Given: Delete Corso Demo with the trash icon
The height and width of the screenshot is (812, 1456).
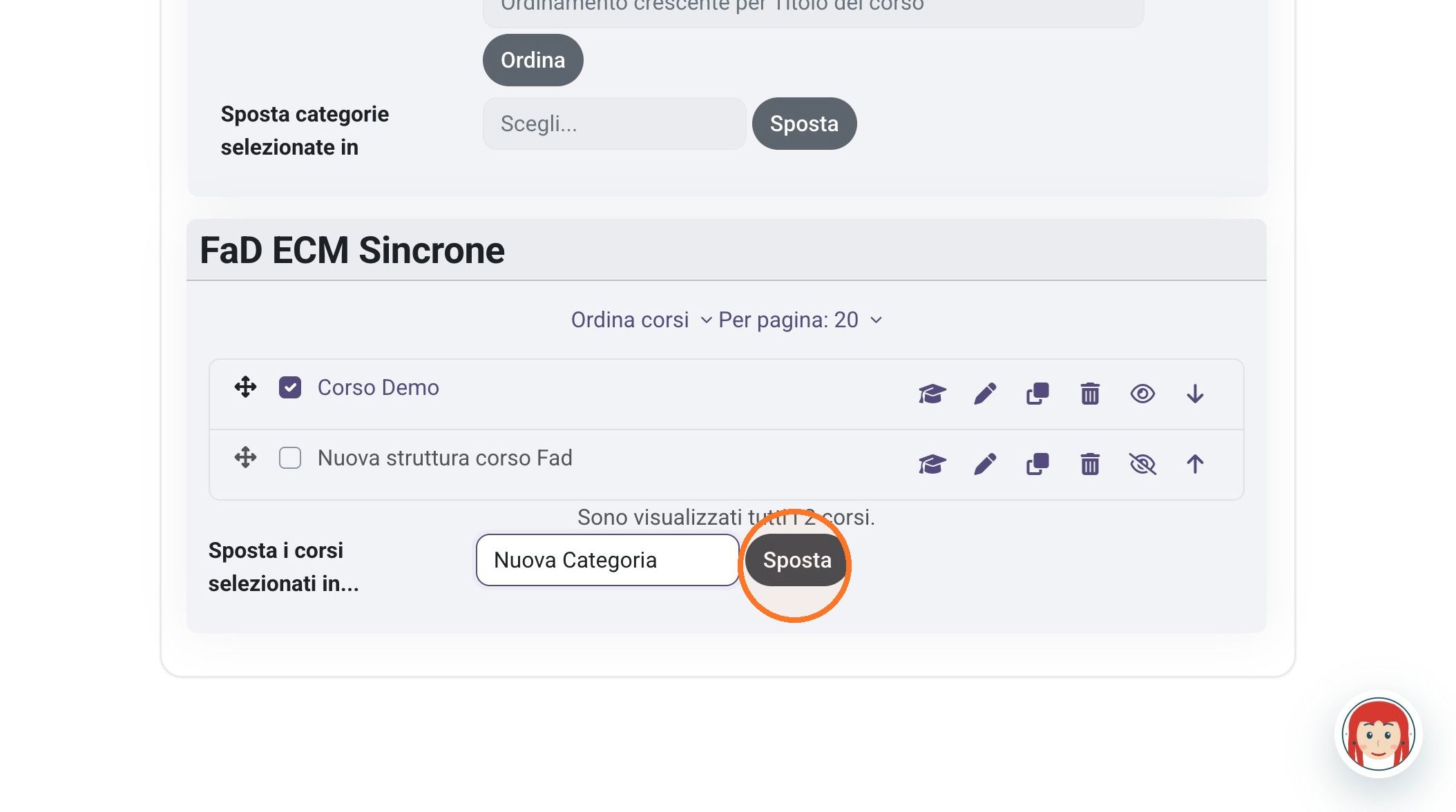Looking at the screenshot, I should tap(1090, 394).
